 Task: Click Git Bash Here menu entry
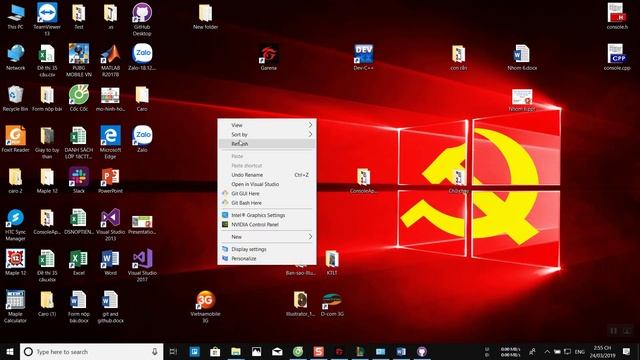[x=267, y=203]
